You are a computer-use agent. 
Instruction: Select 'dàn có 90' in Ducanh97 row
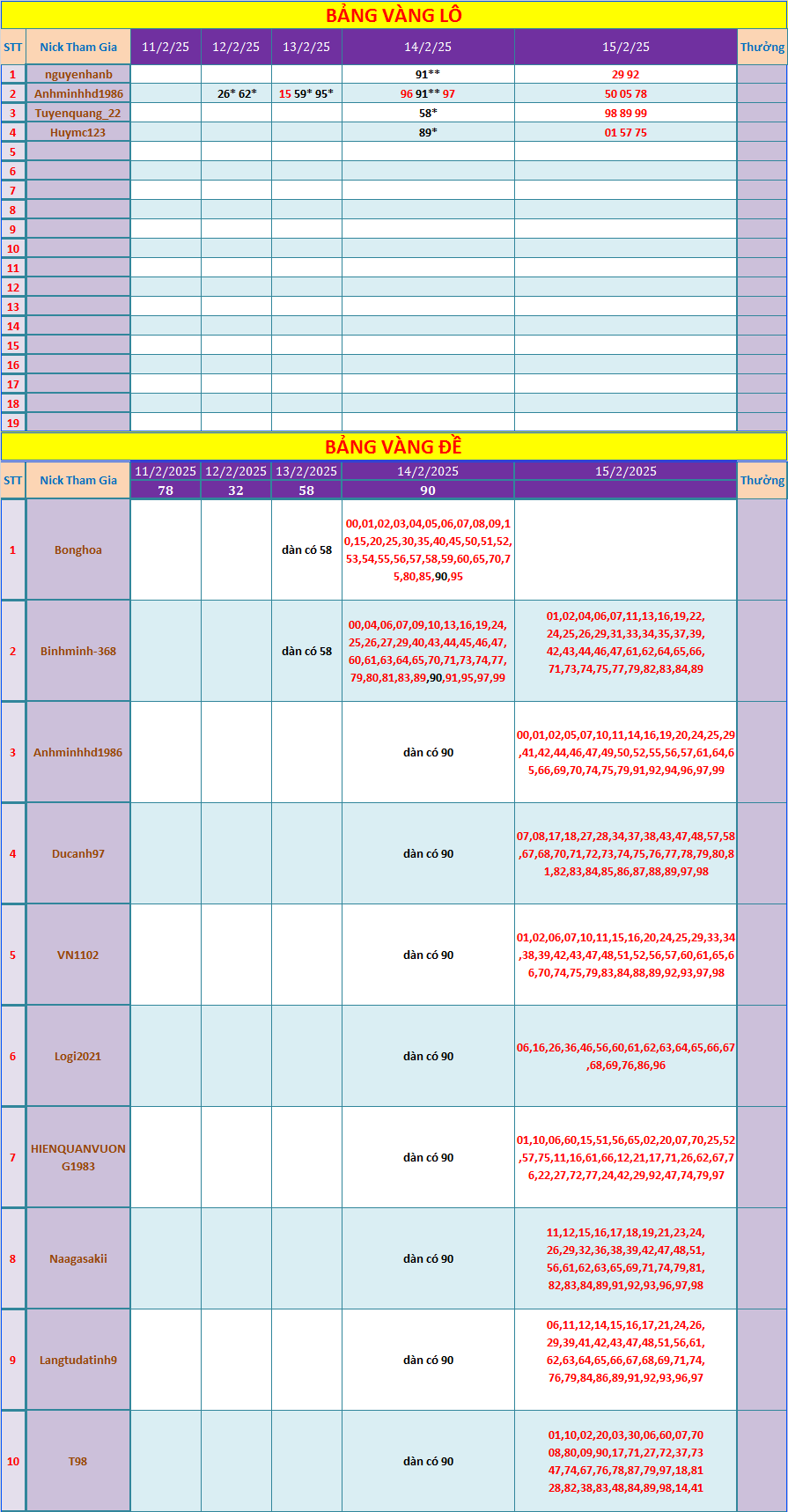pyautogui.click(x=428, y=853)
